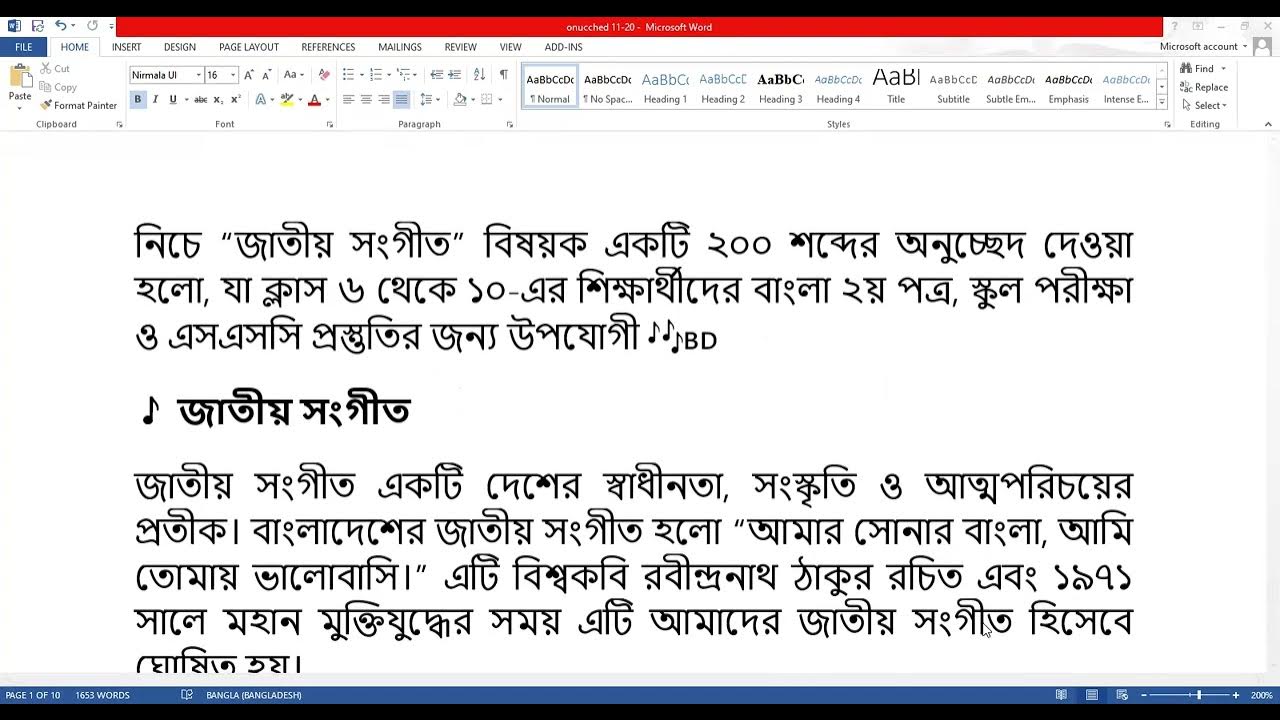1280x720 pixels.
Task: Open the Microsoft account dropdown
Action: (1204, 47)
